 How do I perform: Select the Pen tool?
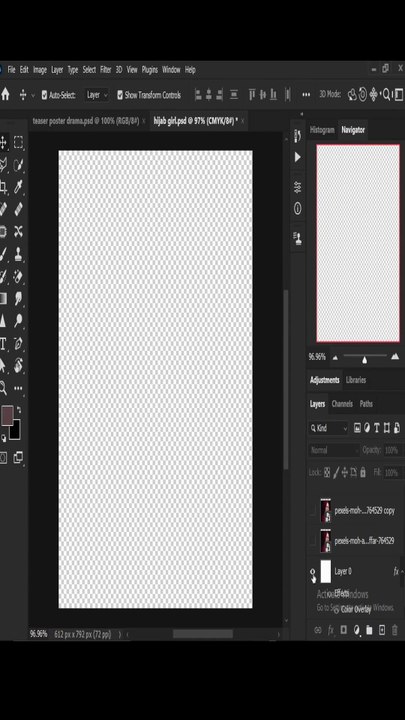click(x=18, y=343)
